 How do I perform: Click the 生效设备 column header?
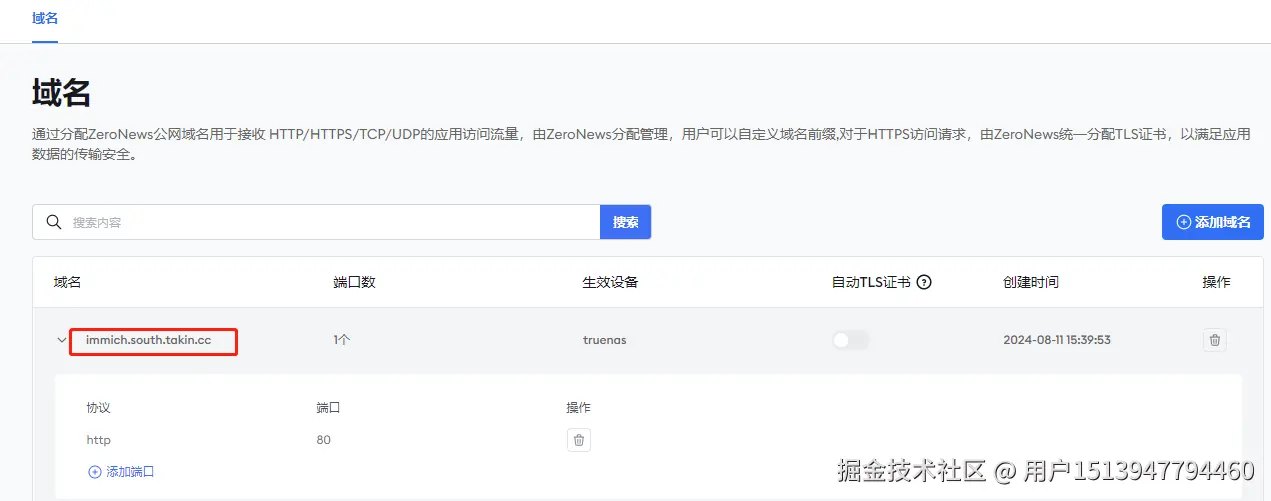click(610, 282)
